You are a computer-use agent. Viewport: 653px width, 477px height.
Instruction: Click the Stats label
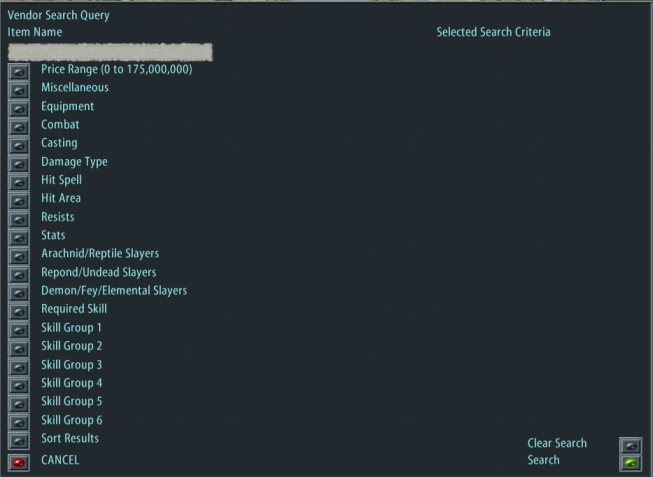pyautogui.click(x=53, y=235)
